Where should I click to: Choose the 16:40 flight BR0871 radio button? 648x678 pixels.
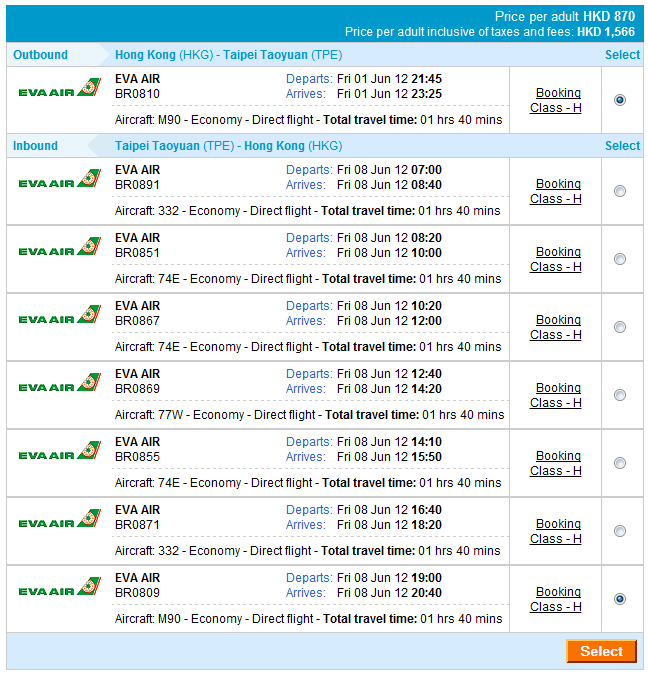[620, 531]
